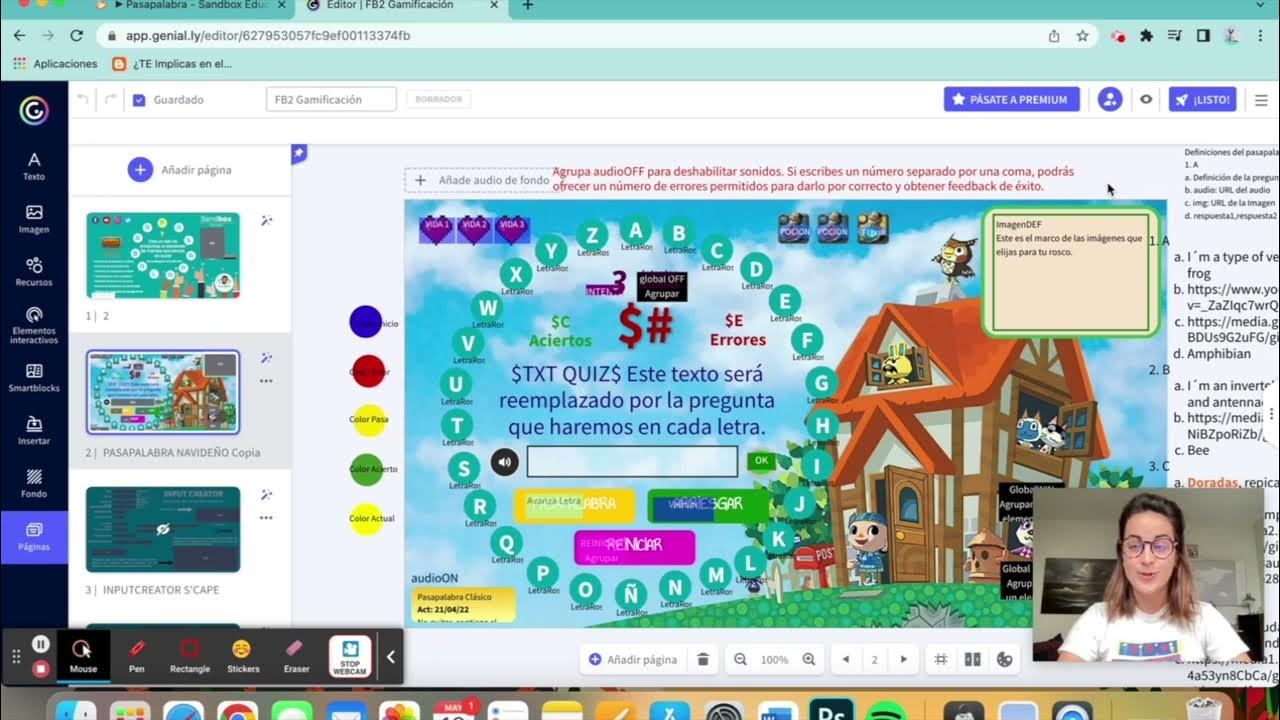This screenshot has width=1280, height=720.
Task: Edit the FB2 Gamificación title field
Action: point(331,99)
